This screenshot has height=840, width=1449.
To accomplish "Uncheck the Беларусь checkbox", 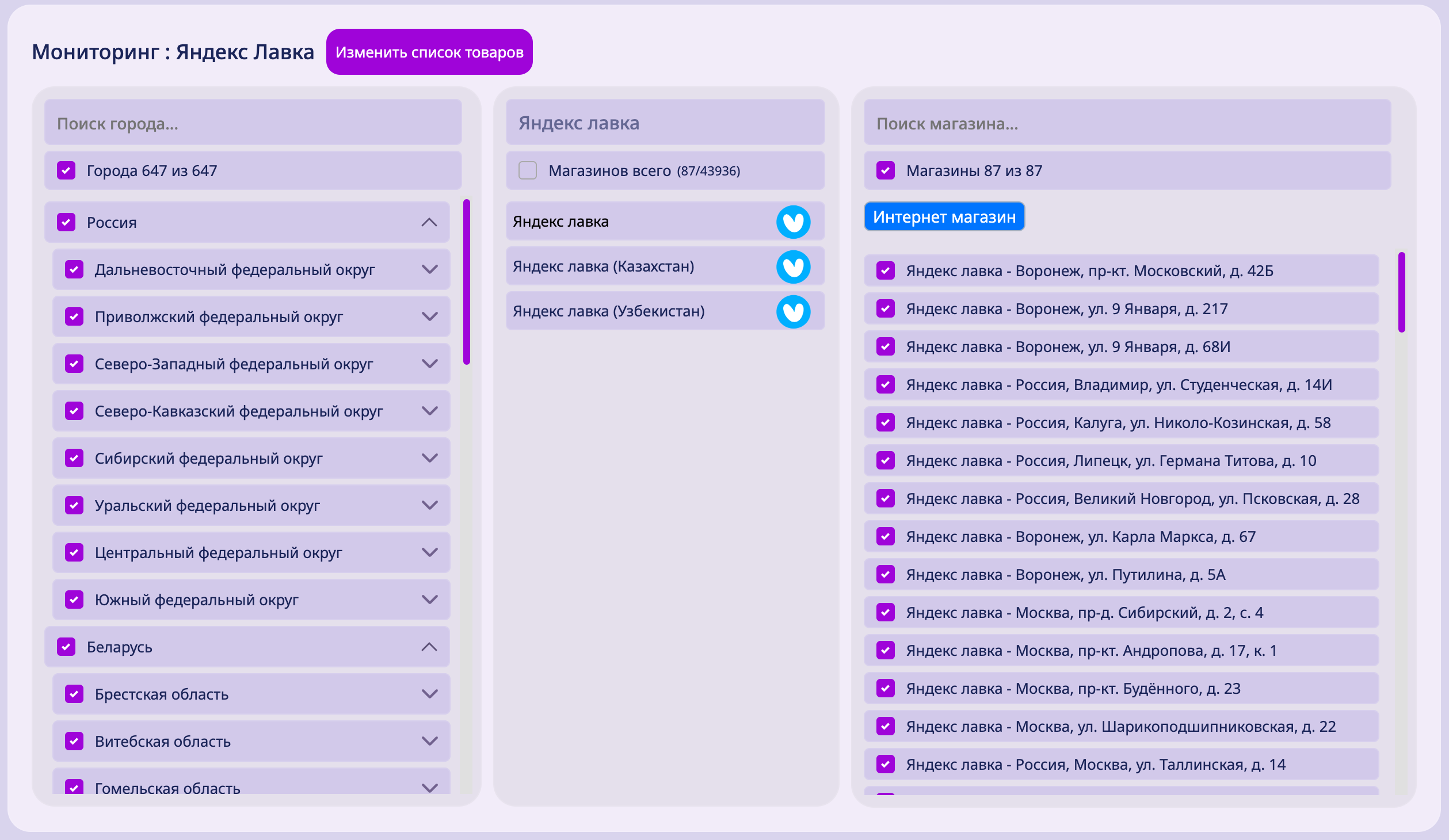I will point(66,647).
